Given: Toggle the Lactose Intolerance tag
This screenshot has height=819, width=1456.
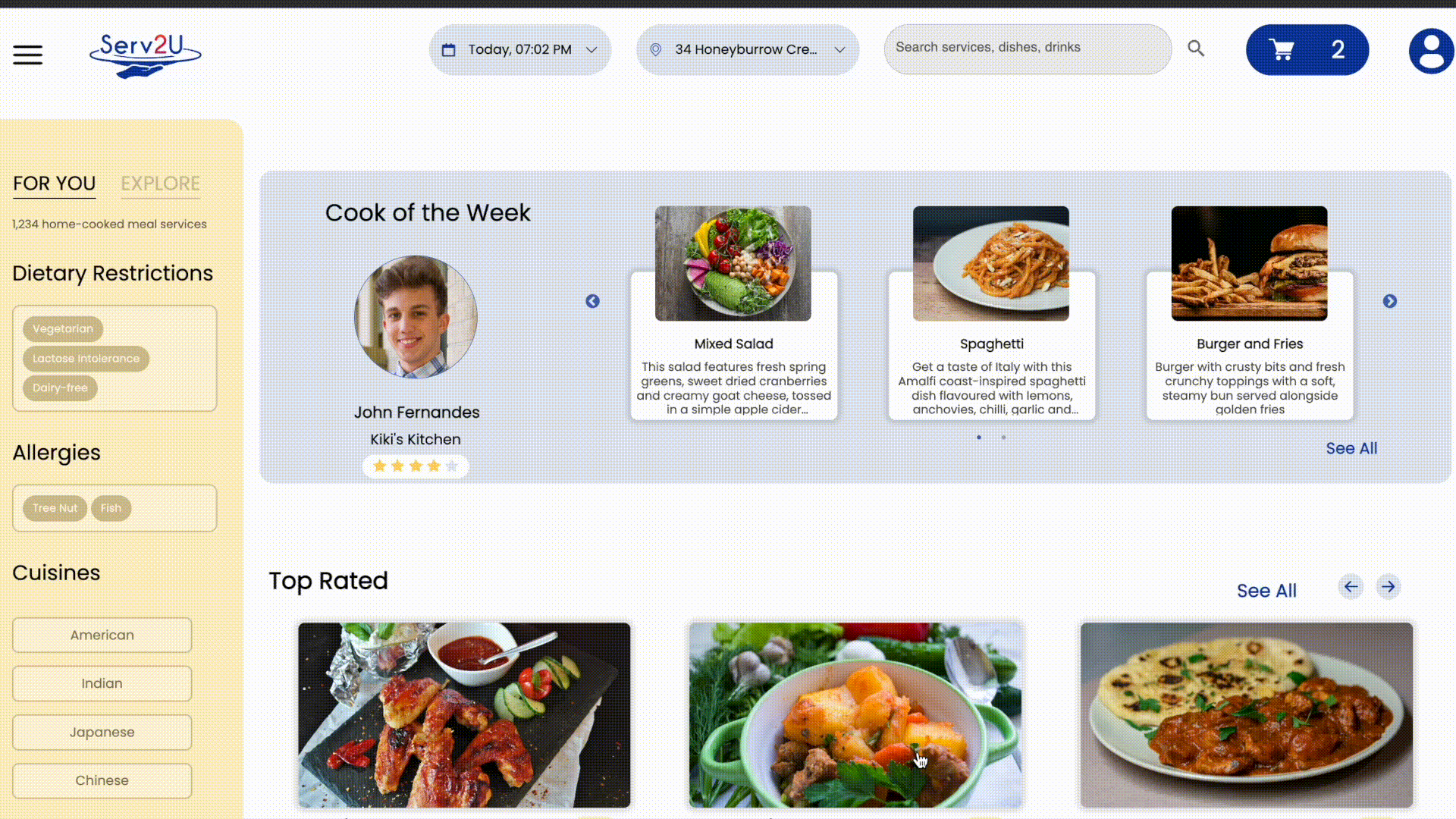Looking at the screenshot, I should coord(86,359).
